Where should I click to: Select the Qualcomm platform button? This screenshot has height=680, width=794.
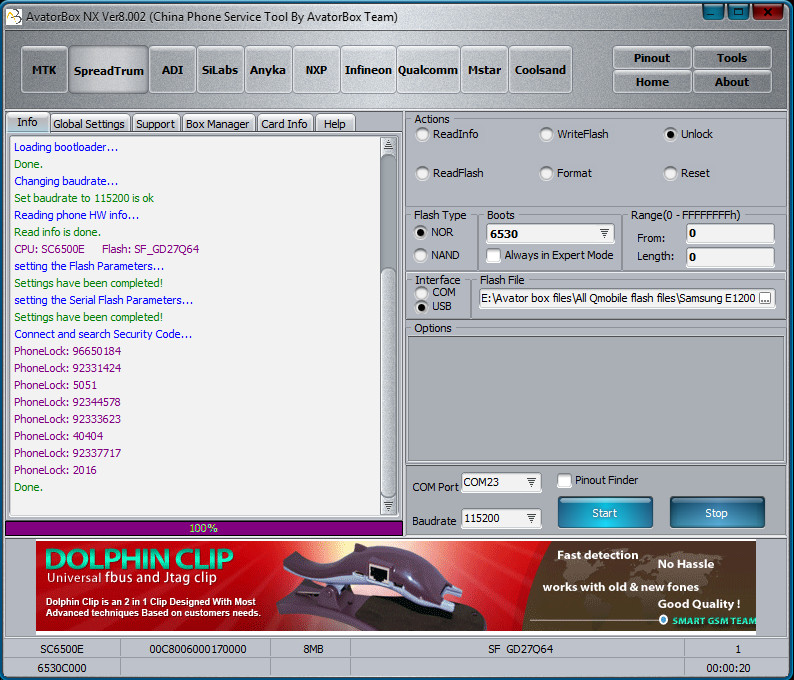pos(428,70)
